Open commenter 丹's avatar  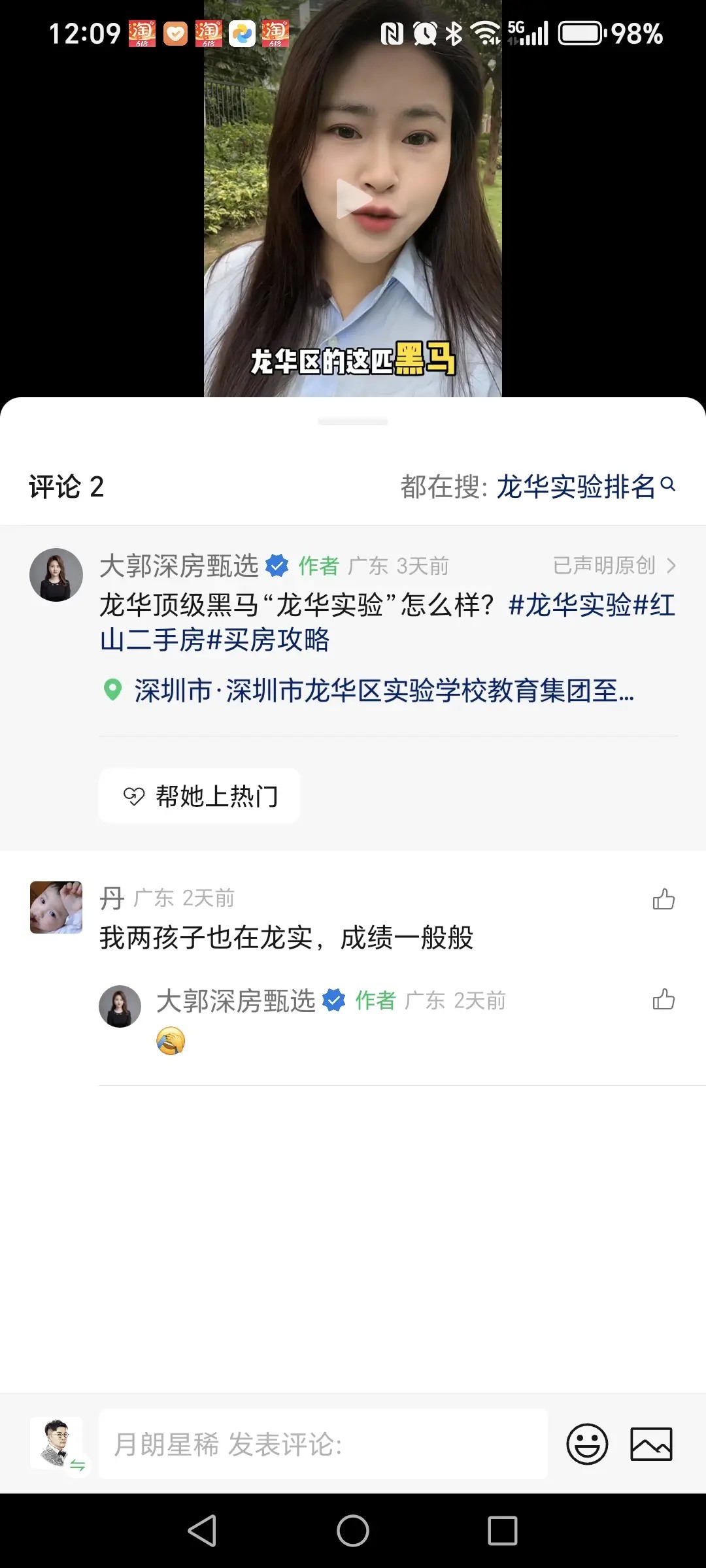[56, 907]
